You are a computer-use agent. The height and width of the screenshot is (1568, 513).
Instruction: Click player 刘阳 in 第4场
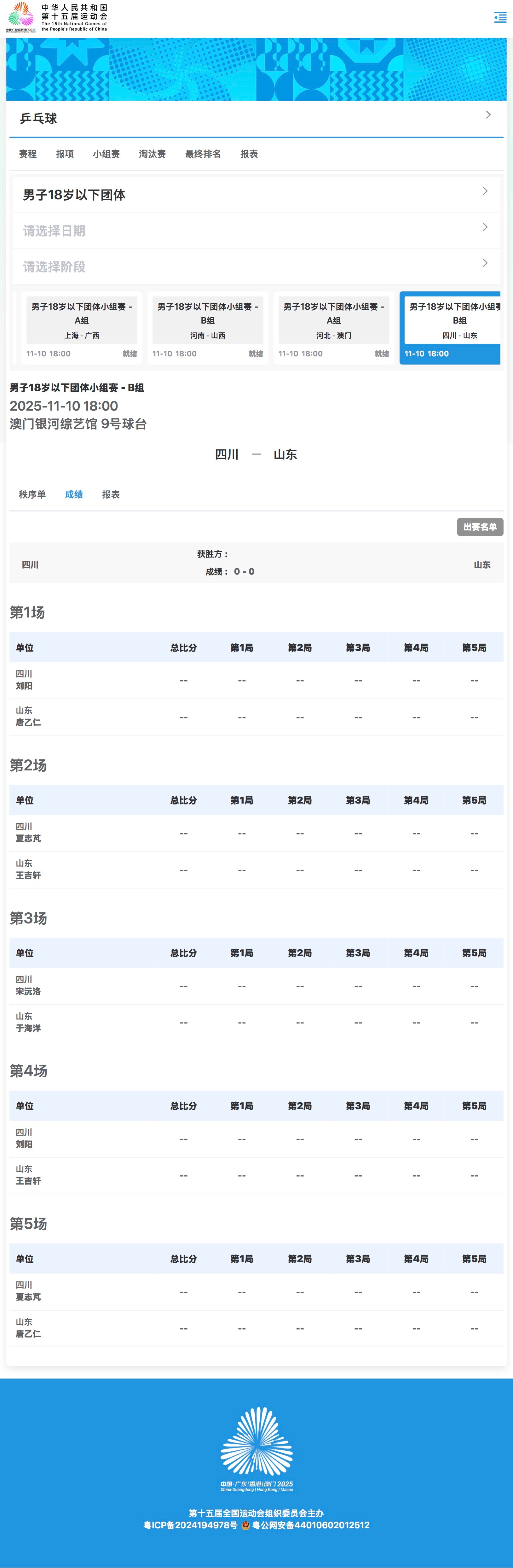pyautogui.click(x=24, y=1144)
